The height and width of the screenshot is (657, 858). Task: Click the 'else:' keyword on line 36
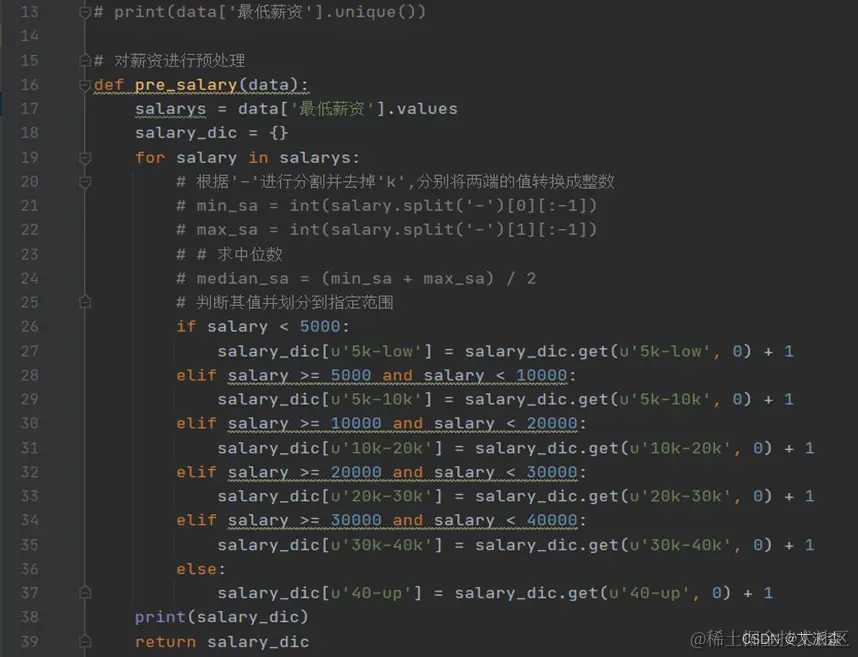pos(201,569)
